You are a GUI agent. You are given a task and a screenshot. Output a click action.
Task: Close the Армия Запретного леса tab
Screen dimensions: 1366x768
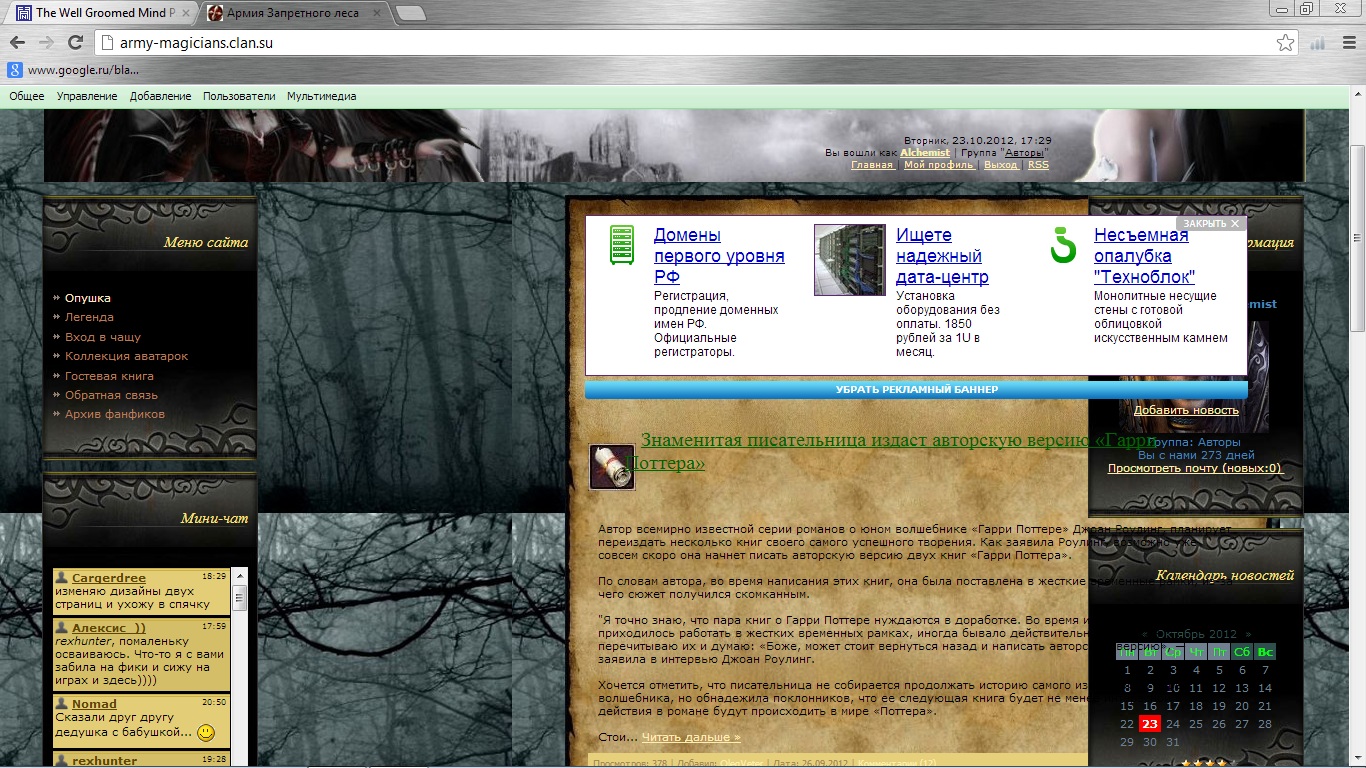click(375, 13)
